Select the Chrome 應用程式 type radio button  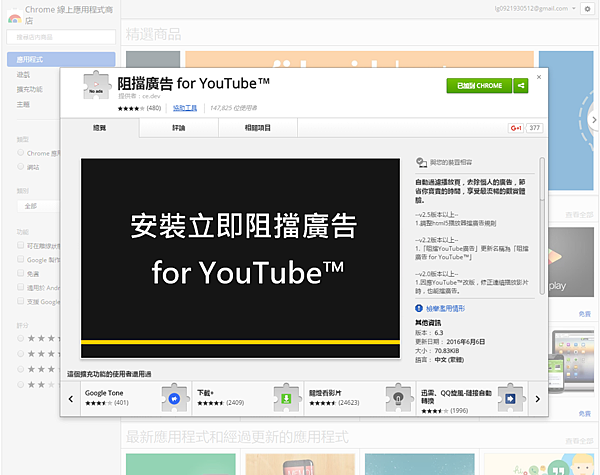coord(21,153)
